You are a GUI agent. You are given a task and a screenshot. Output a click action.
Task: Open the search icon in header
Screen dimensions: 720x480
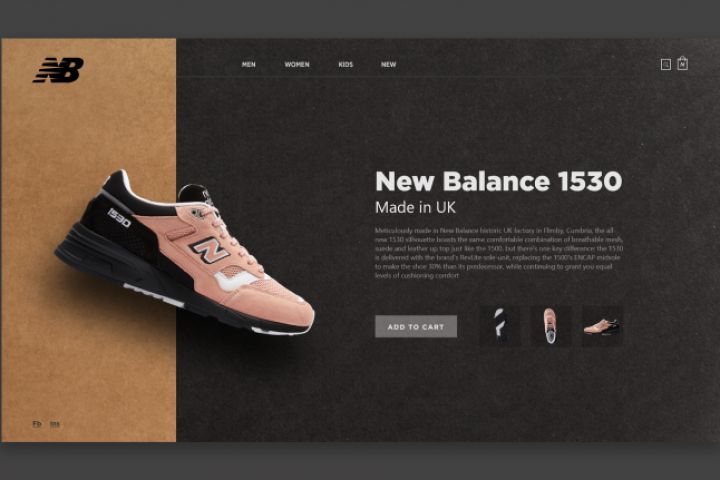[x=665, y=65]
